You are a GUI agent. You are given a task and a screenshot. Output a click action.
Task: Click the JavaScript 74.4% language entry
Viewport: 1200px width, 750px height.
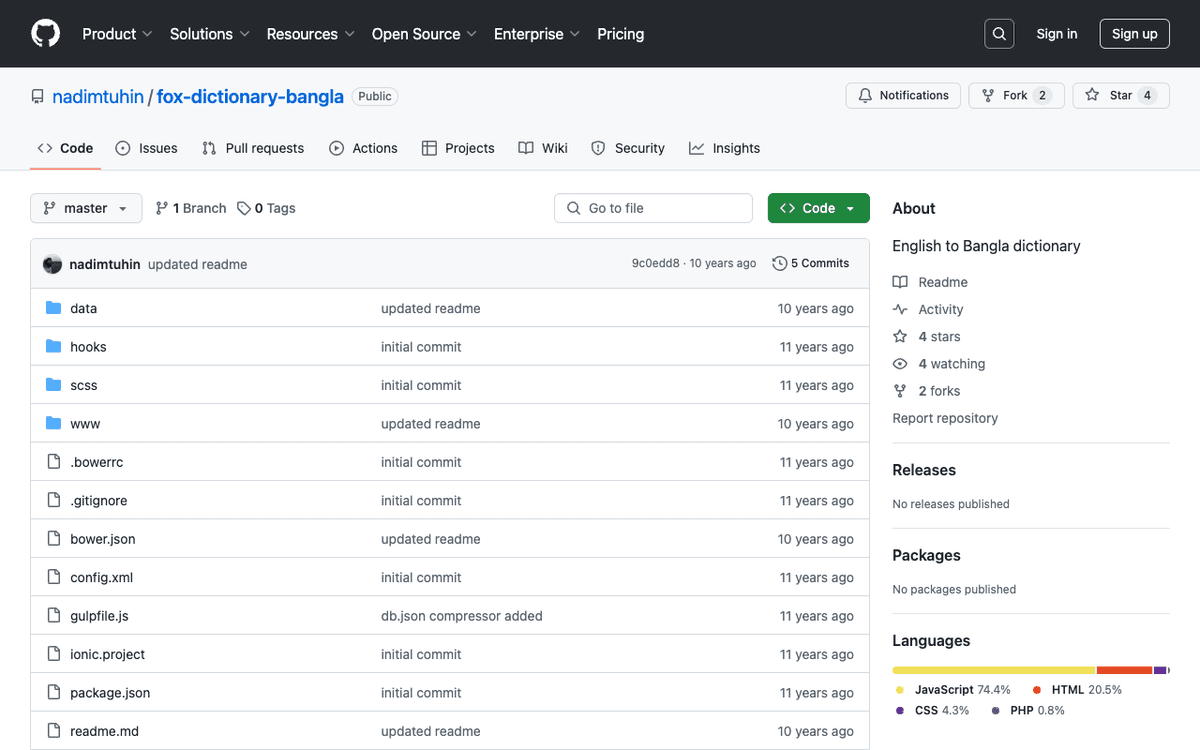point(953,690)
